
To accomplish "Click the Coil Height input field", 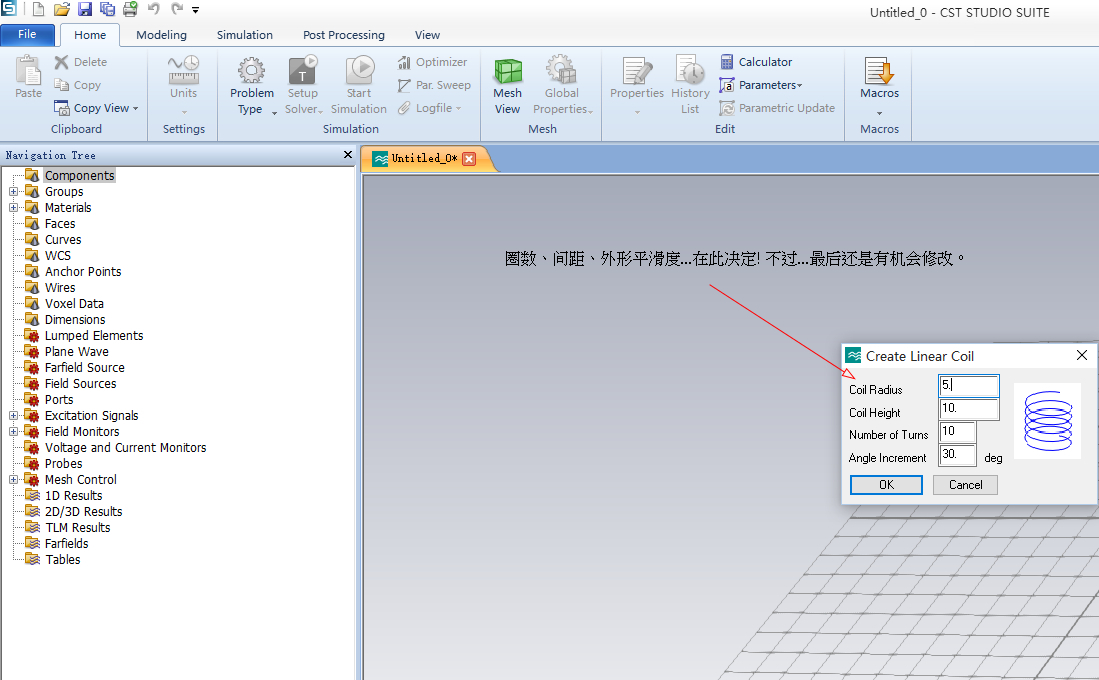I will (x=969, y=409).
